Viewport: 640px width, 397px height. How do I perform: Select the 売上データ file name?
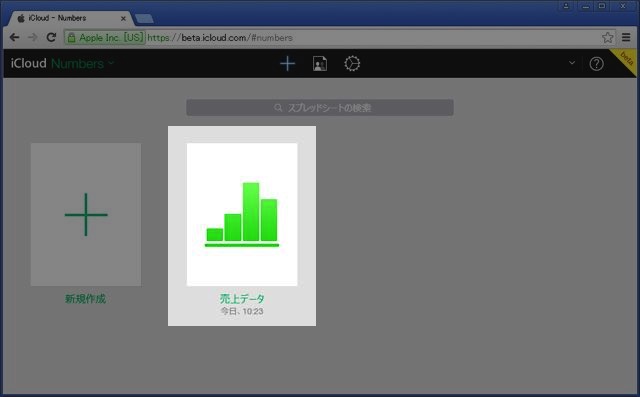242,299
